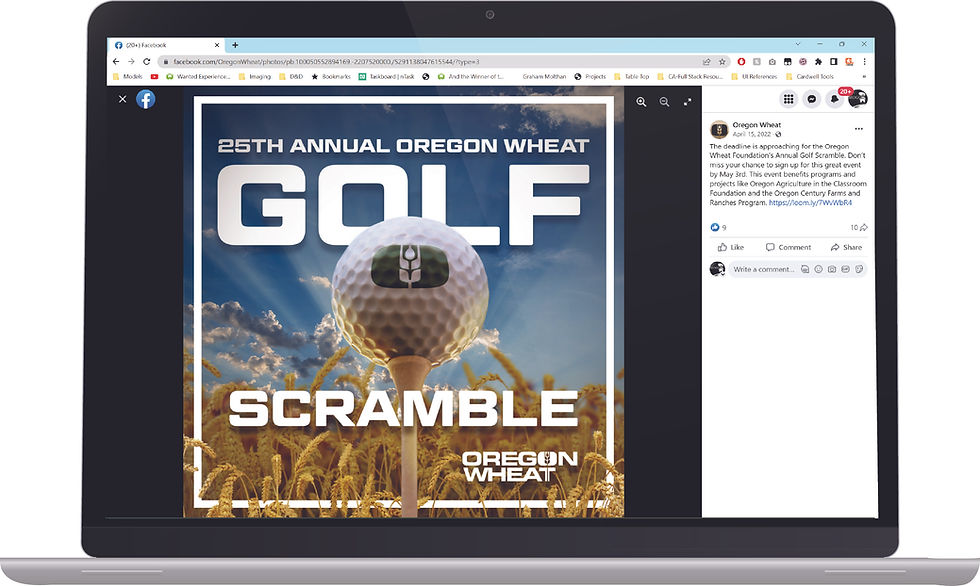Open the account profile picture menu

[x=858, y=99]
